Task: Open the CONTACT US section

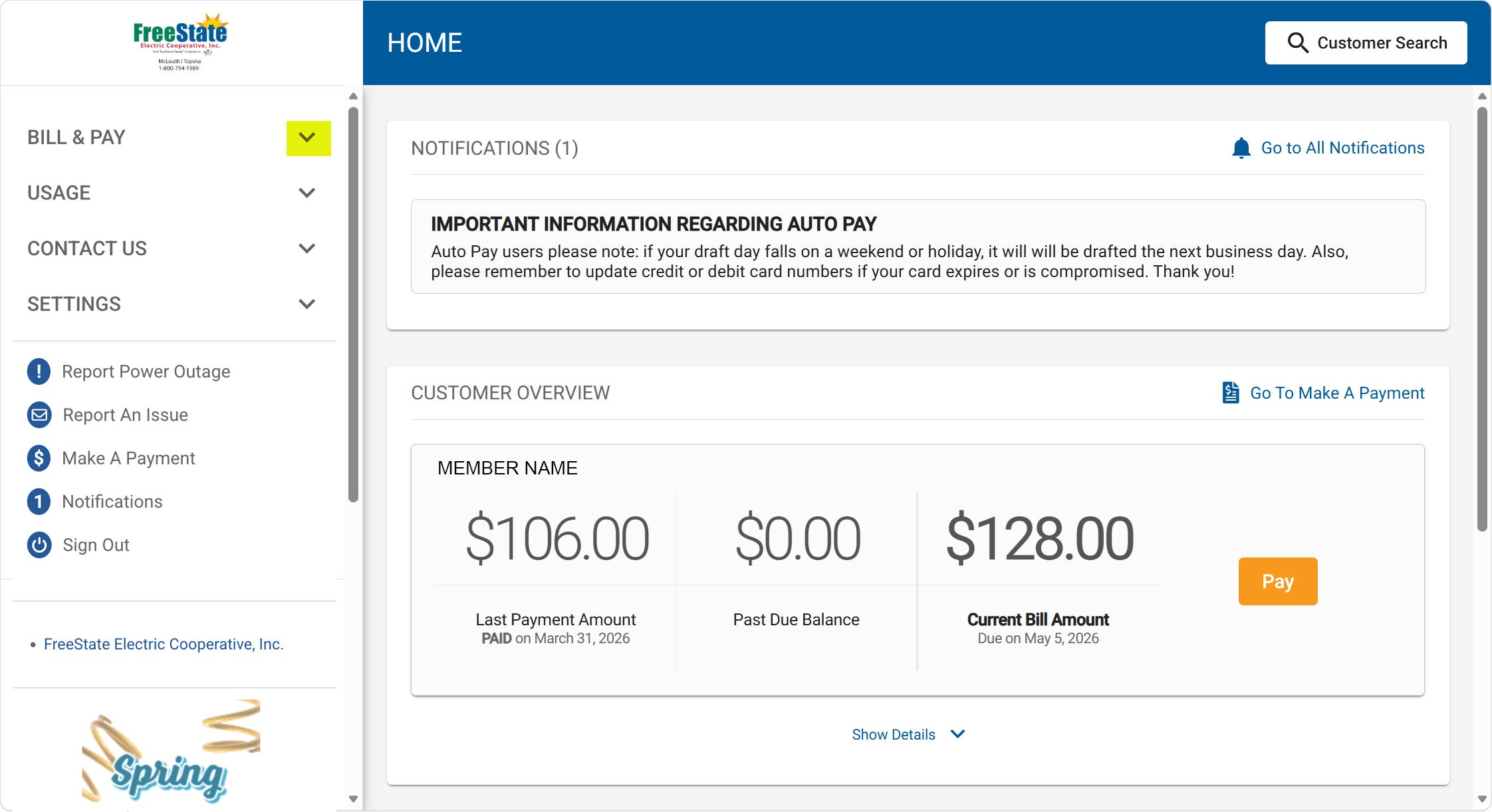Action: [307, 249]
